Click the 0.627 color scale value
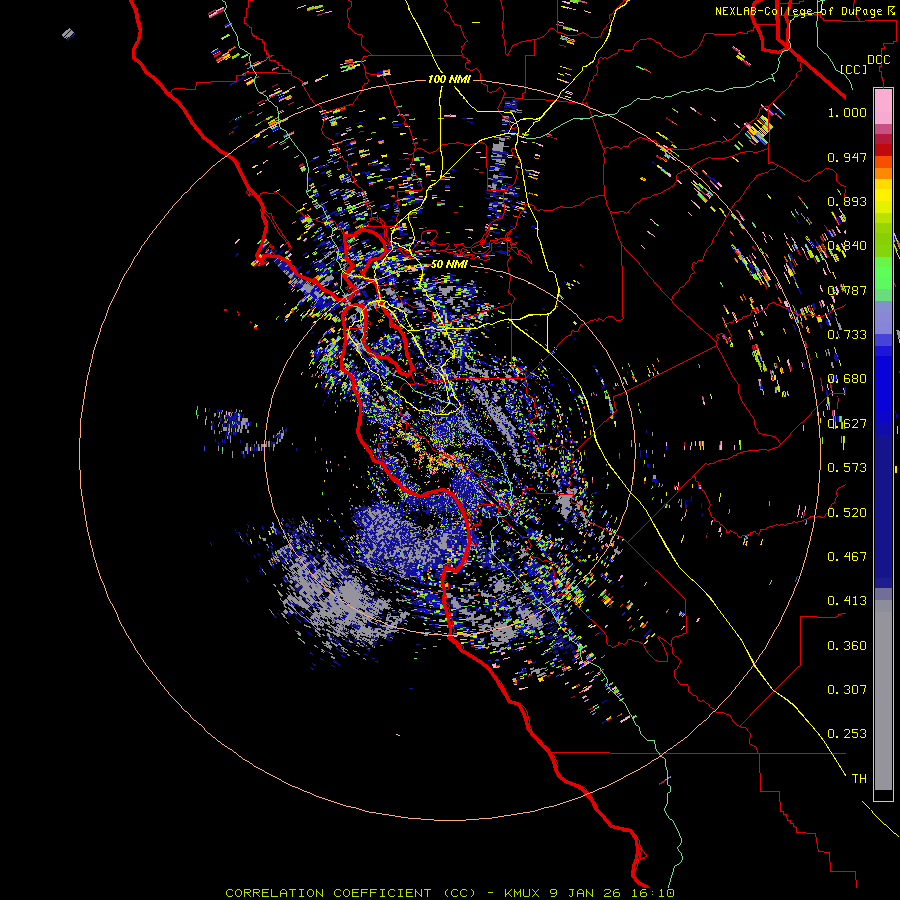The image size is (900, 900). coord(847,424)
